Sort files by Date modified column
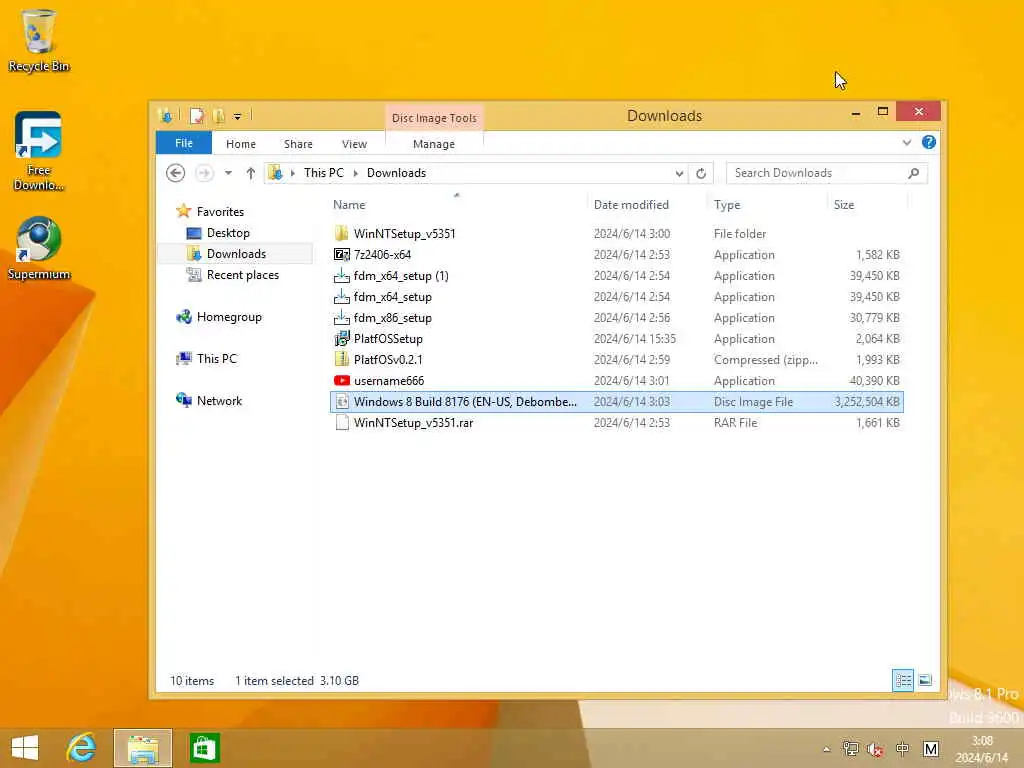Screen dimensions: 1024x768 631,205
